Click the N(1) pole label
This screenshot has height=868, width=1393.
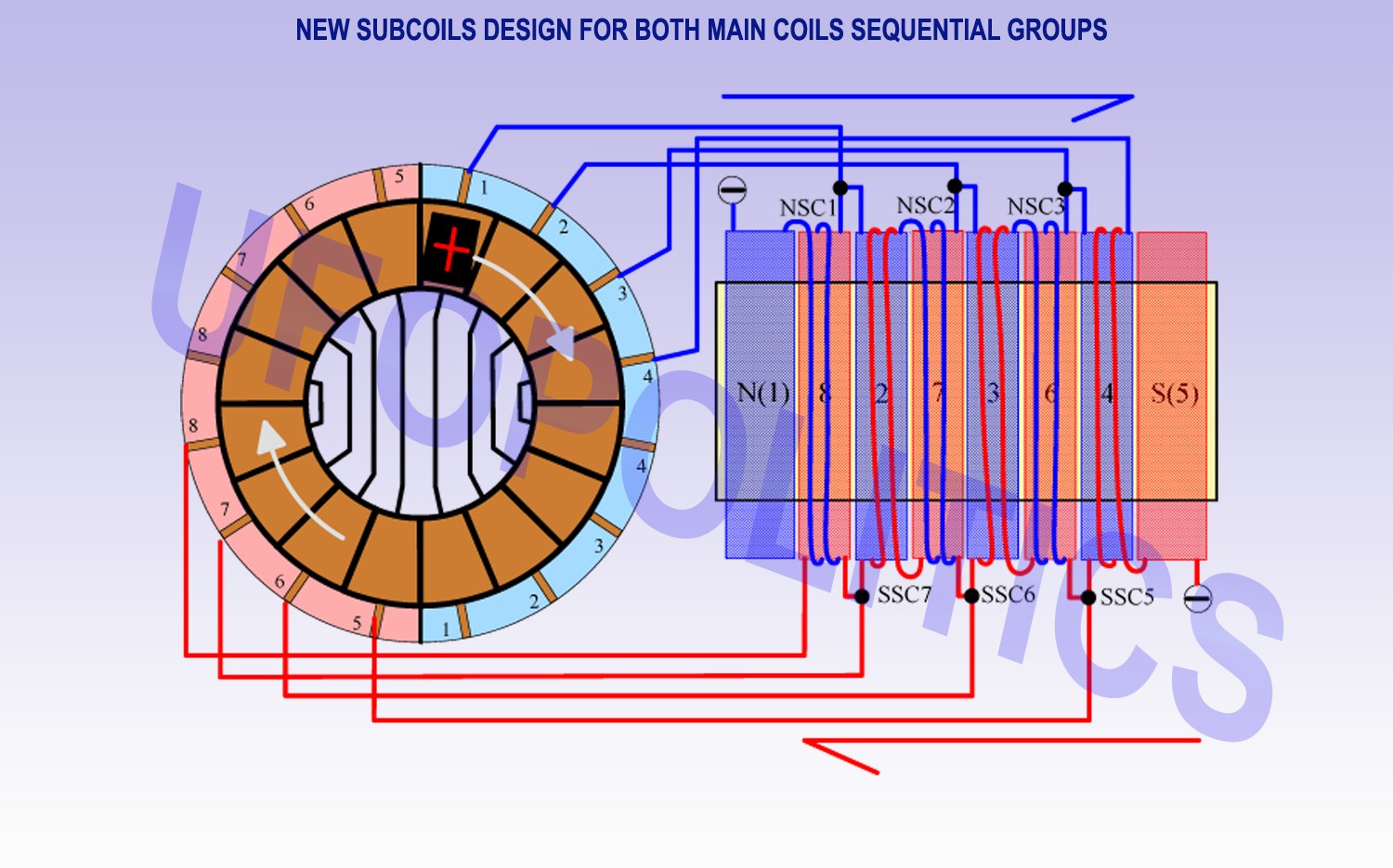coord(762,393)
